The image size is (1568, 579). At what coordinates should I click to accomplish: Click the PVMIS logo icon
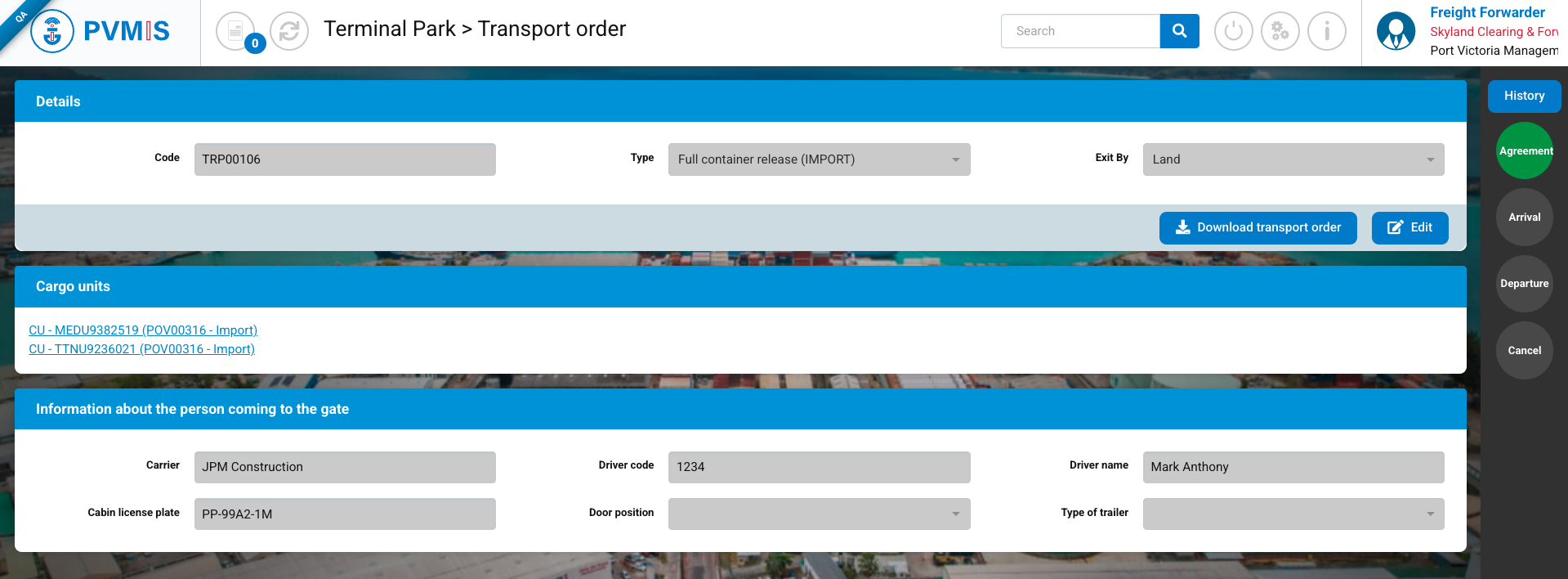[x=52, y=33]
